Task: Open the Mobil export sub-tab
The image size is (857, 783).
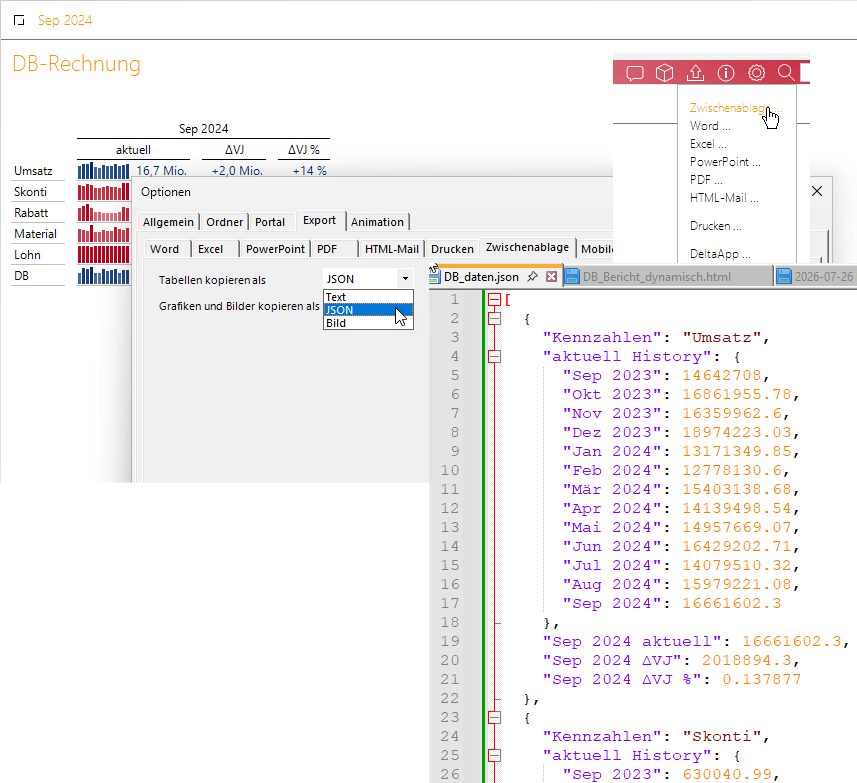Action: coord(596,249)
